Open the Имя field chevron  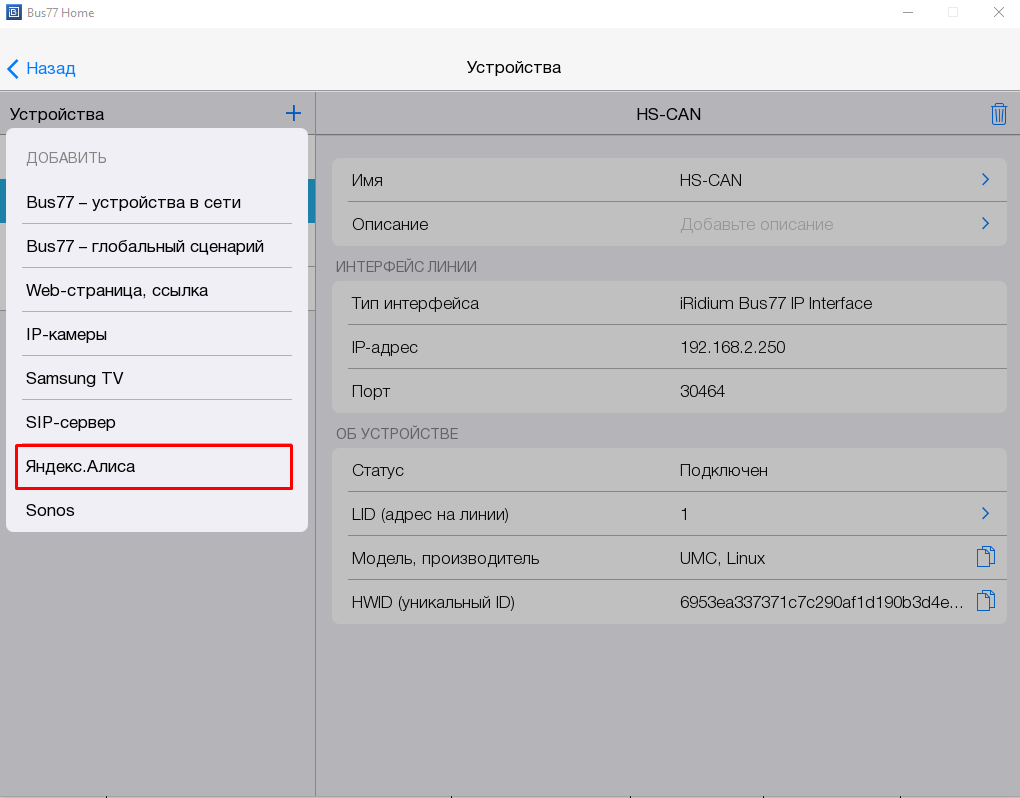click(x=985, y=180)
